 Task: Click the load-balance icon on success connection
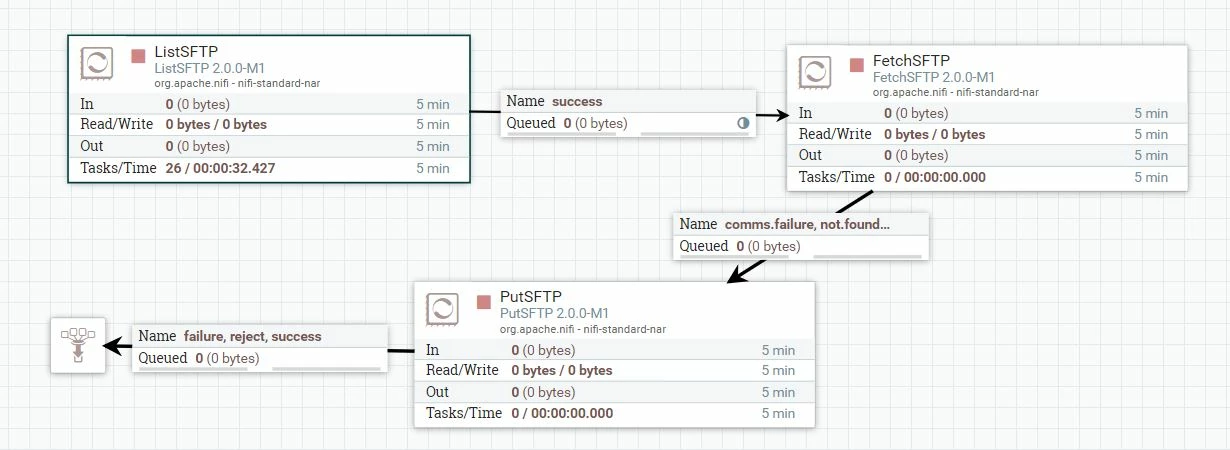click(743, 123)
